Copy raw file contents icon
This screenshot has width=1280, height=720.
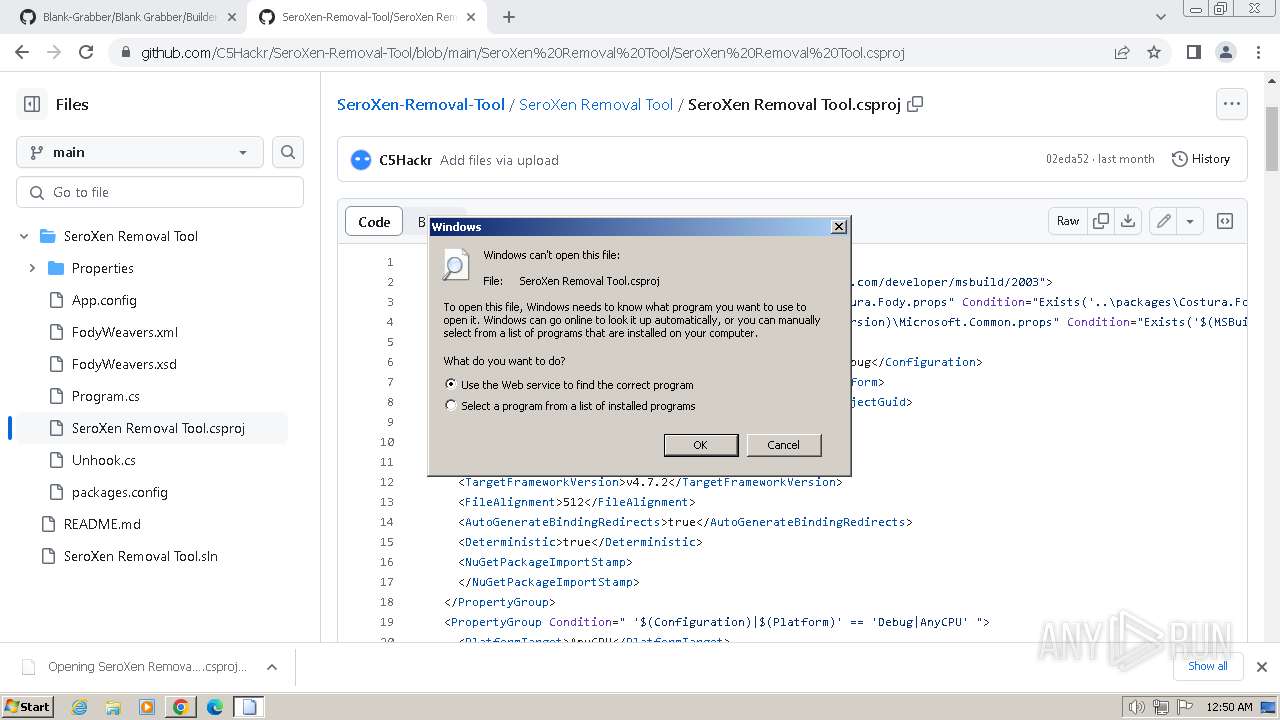click(1101, 221)
